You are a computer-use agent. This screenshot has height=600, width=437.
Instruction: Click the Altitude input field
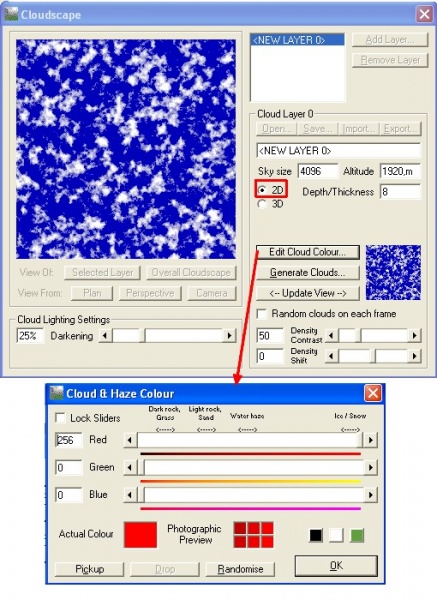pyautogui.click(x=400, y=171)
